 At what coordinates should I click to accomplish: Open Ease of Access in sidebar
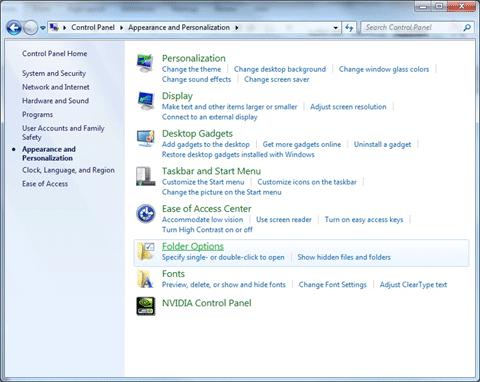[45, 184]
